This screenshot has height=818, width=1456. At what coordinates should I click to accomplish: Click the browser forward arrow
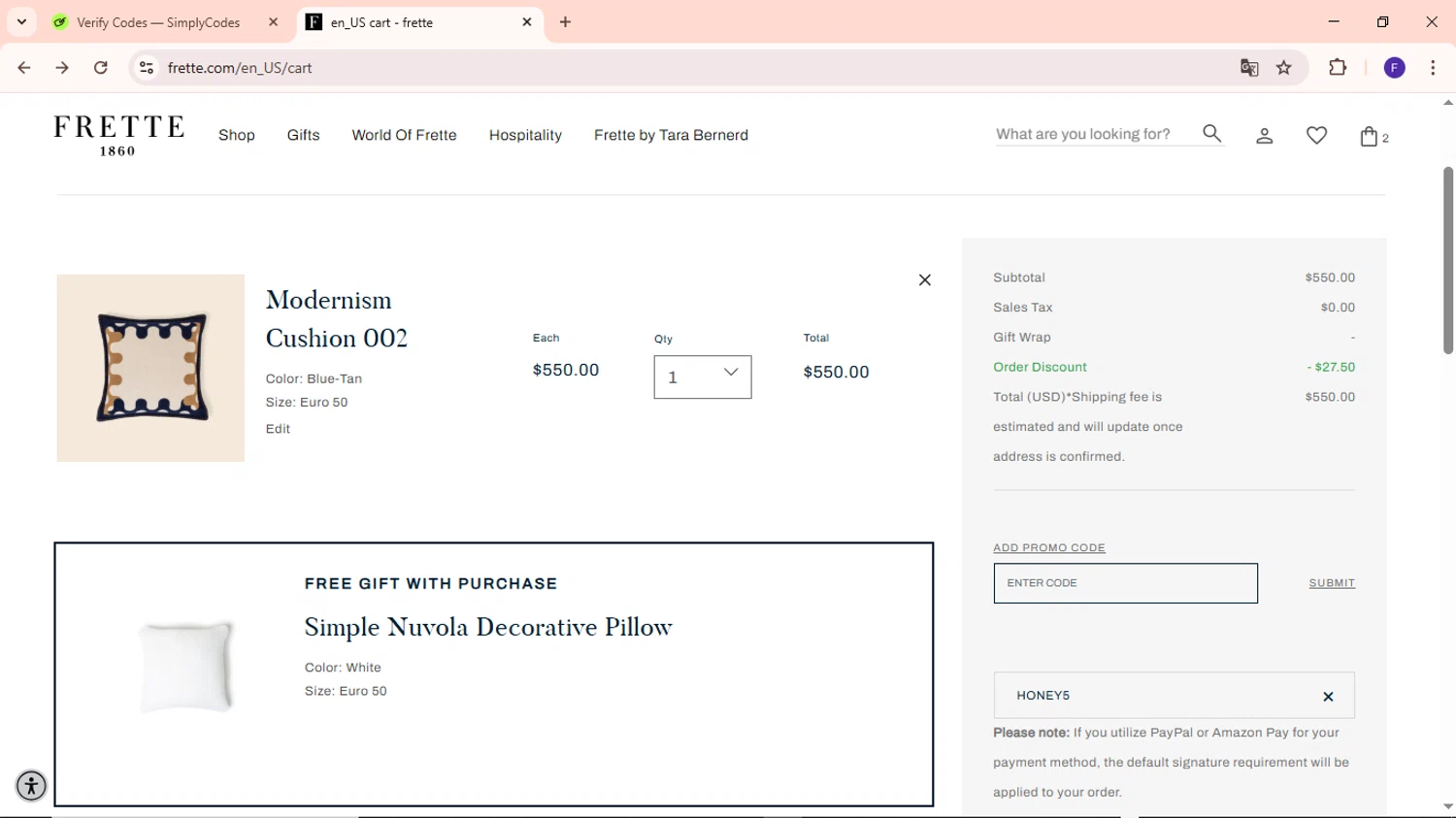(x=62, y=68)
